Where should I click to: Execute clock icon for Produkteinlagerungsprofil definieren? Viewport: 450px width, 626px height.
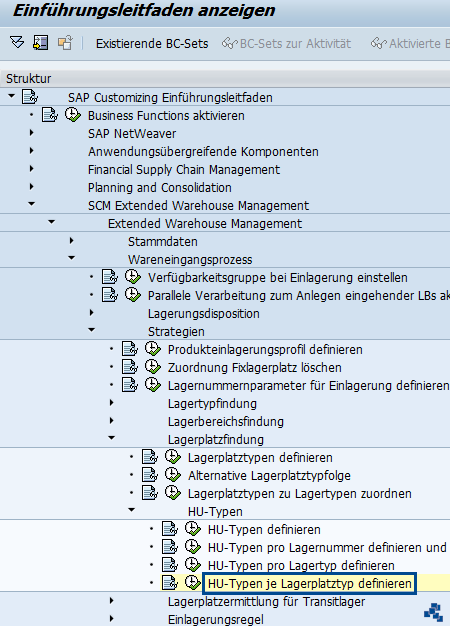click(x=153, y=349)
